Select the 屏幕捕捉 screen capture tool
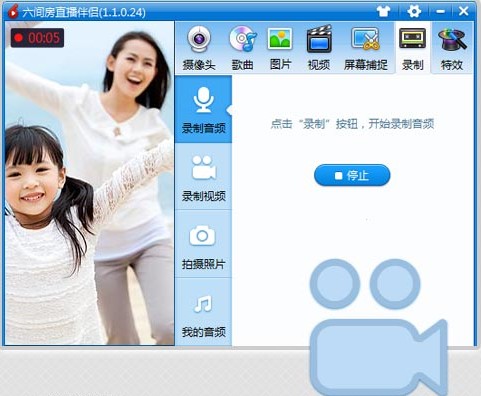481x396 pixels. 365,48
